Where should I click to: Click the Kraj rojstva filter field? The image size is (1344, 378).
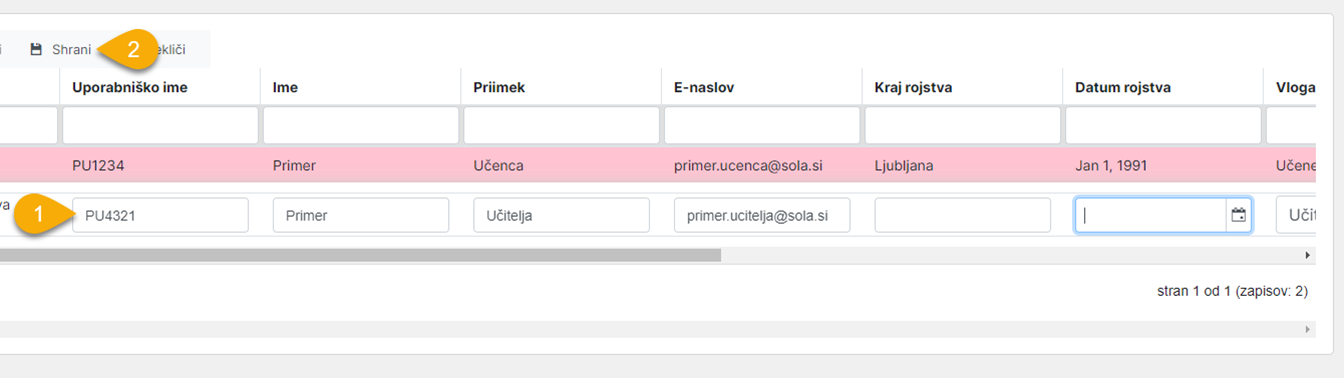point(962,125)
